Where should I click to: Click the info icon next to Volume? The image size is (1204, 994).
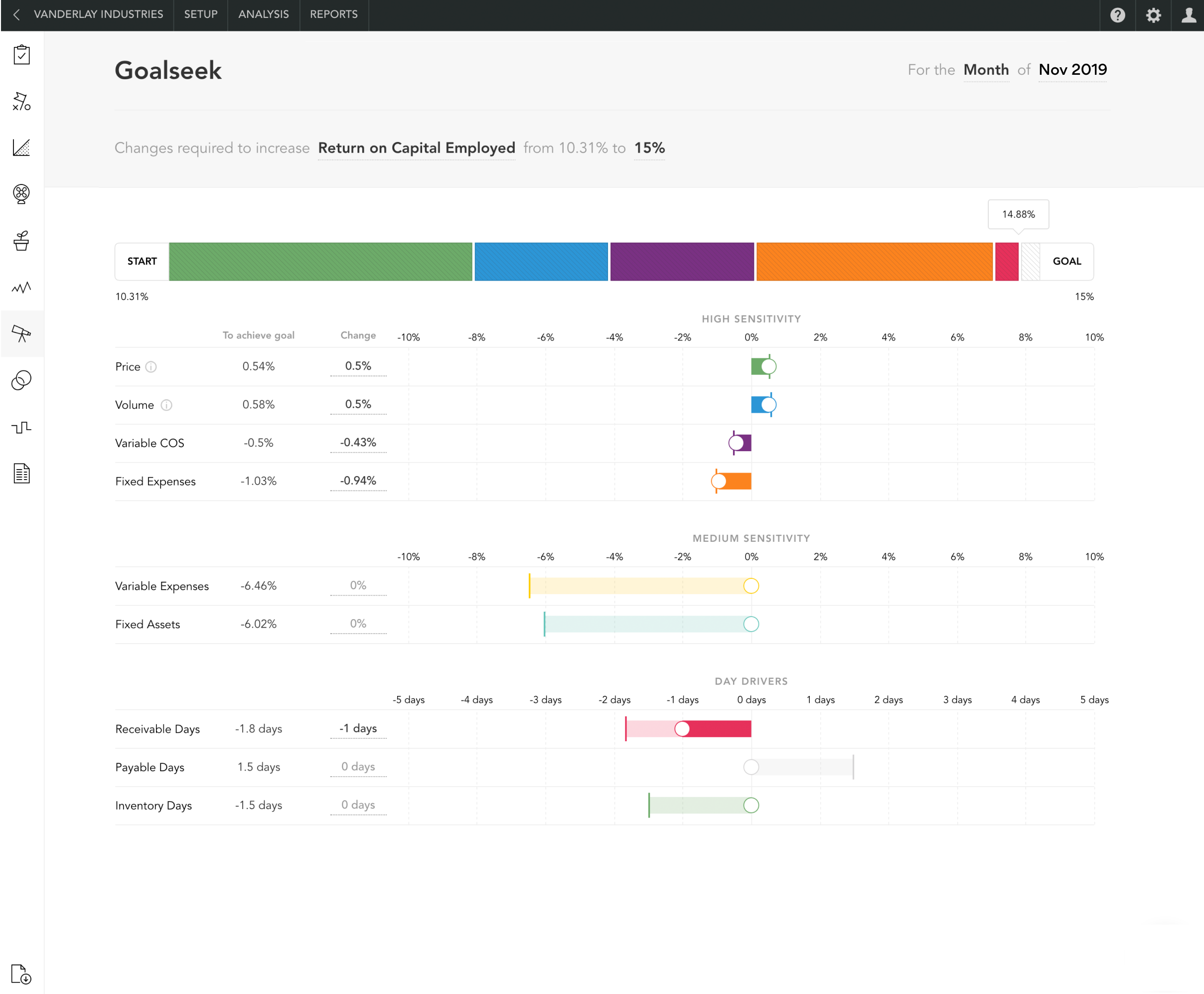[x=166, y=405]
